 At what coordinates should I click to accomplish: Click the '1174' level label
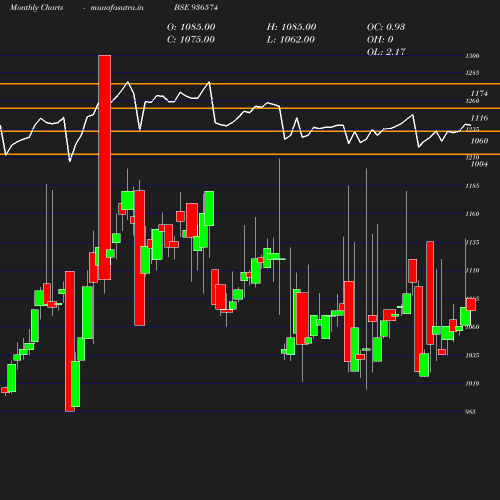[x=479, y=93]
